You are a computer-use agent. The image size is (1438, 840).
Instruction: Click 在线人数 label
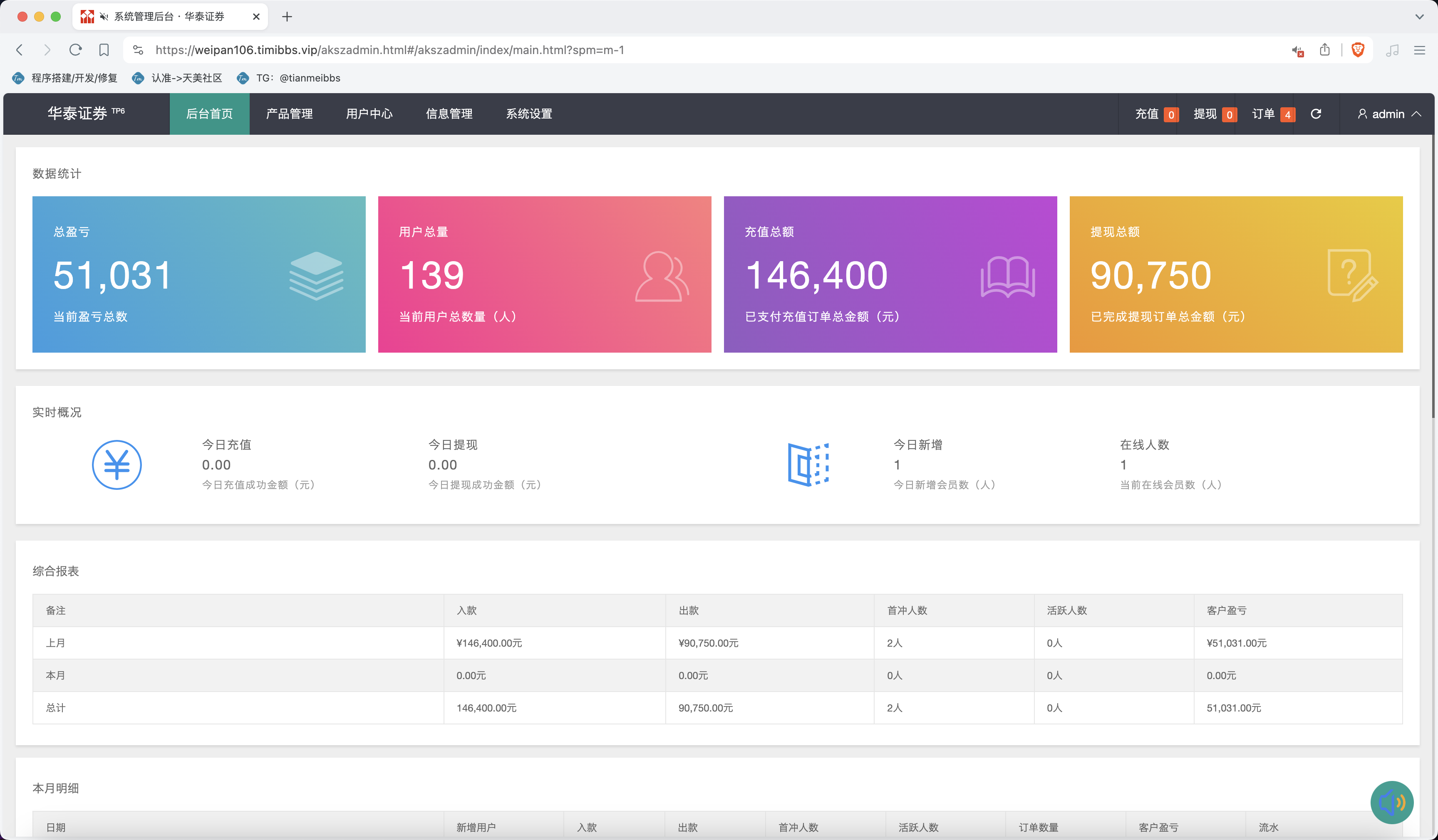click(x=1145, y=445)
